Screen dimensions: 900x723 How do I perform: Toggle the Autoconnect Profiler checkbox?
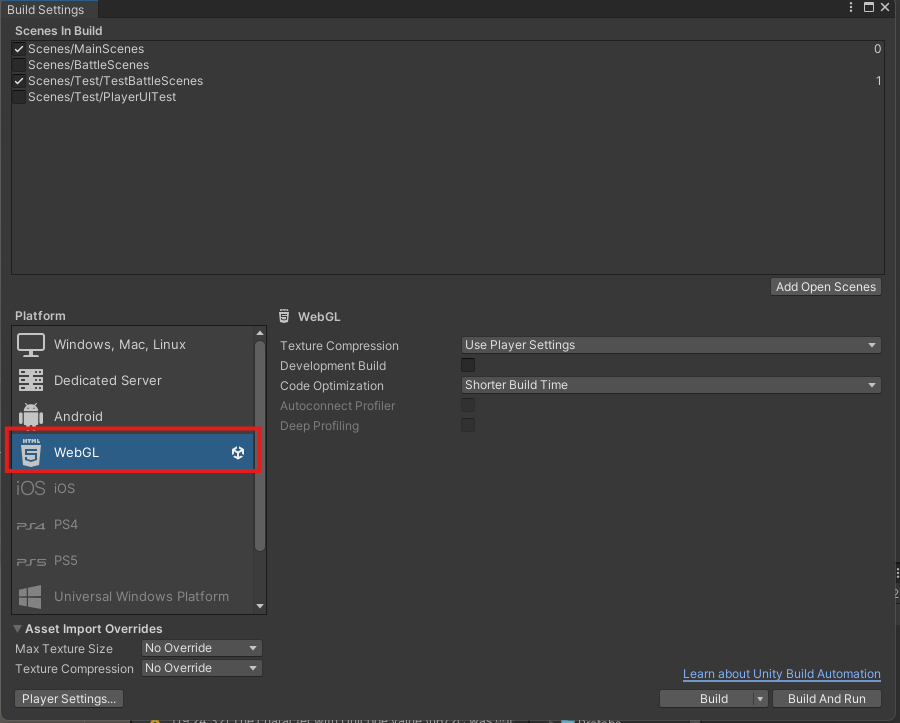click(468, 405)
